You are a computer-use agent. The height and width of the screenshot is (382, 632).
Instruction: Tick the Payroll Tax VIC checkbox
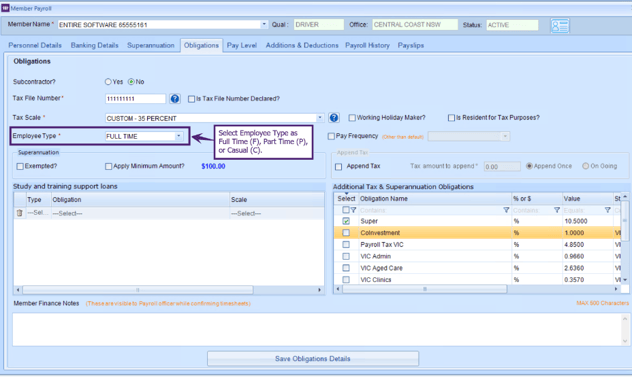(x=346, y=245)
